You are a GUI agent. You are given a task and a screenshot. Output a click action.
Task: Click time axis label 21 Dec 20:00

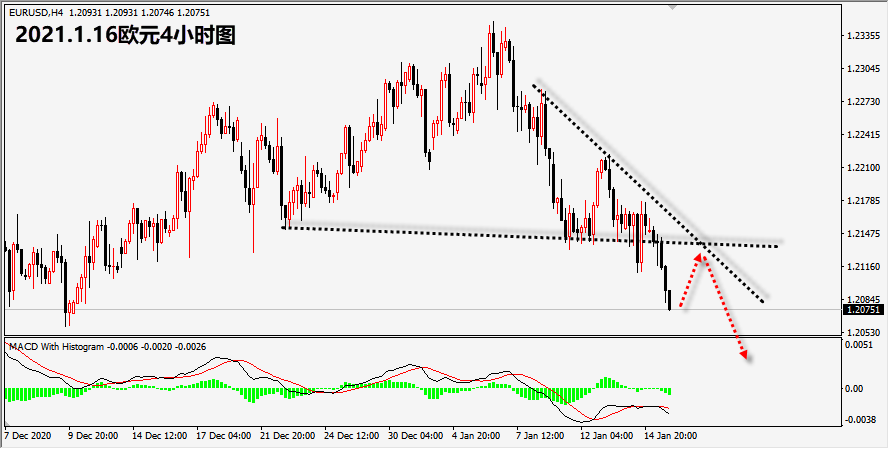pyautogui.click(x=287, y=436)
